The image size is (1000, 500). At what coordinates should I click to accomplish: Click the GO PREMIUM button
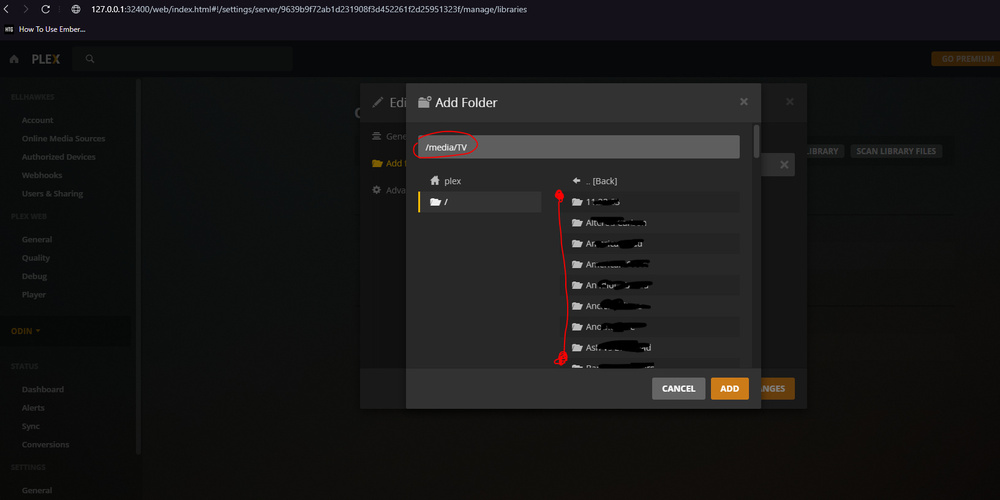(966, 59)
